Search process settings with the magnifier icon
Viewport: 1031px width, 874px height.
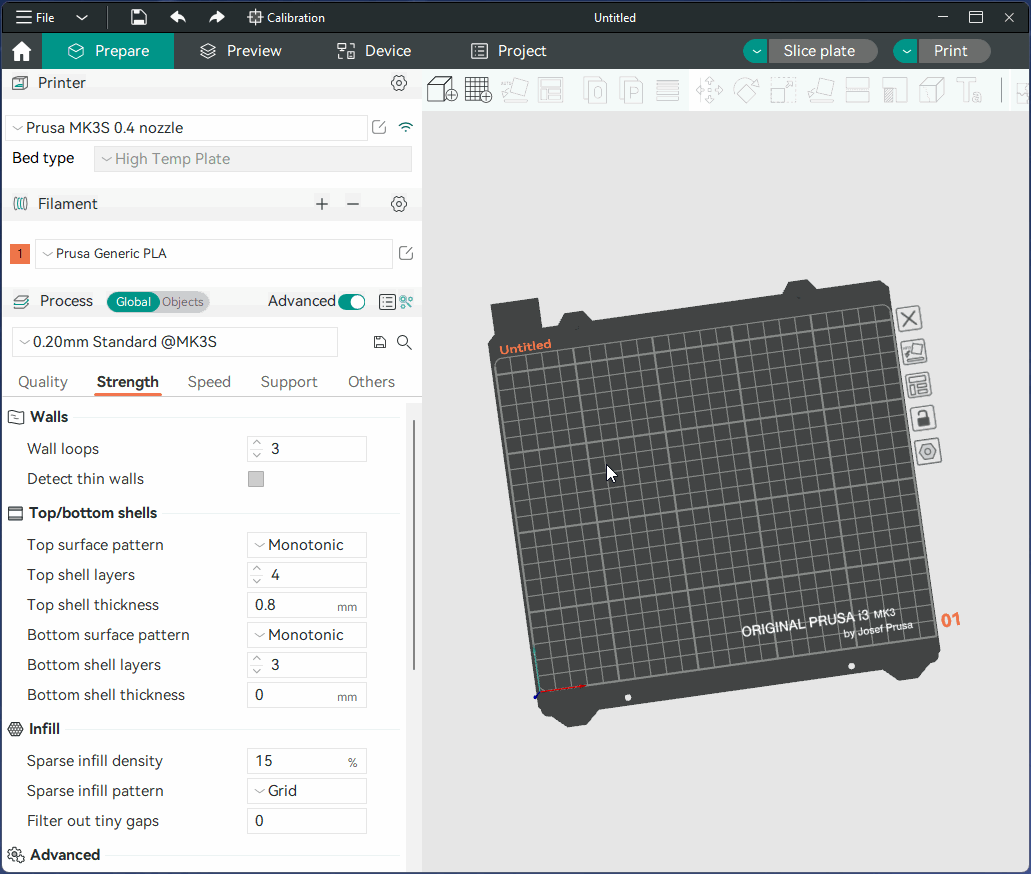404,342
